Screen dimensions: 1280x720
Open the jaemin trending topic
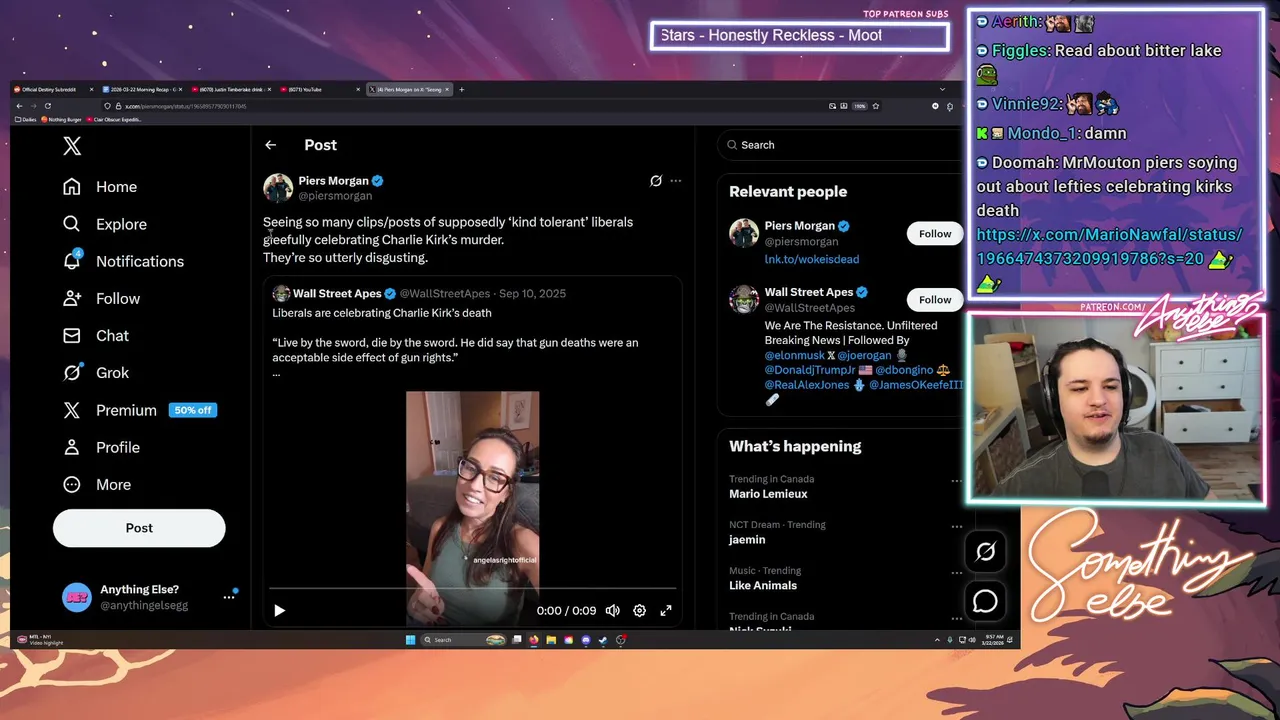(747, 540)
